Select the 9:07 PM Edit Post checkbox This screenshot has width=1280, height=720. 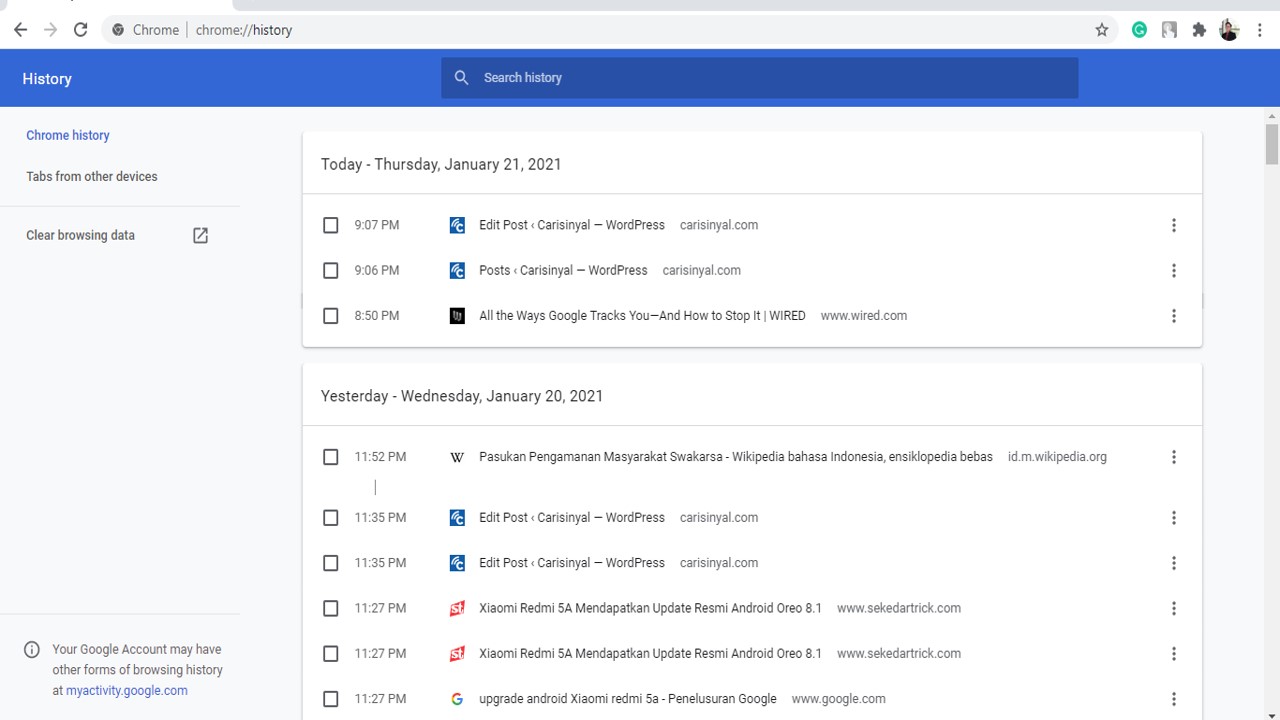click(x=331, y=225)
